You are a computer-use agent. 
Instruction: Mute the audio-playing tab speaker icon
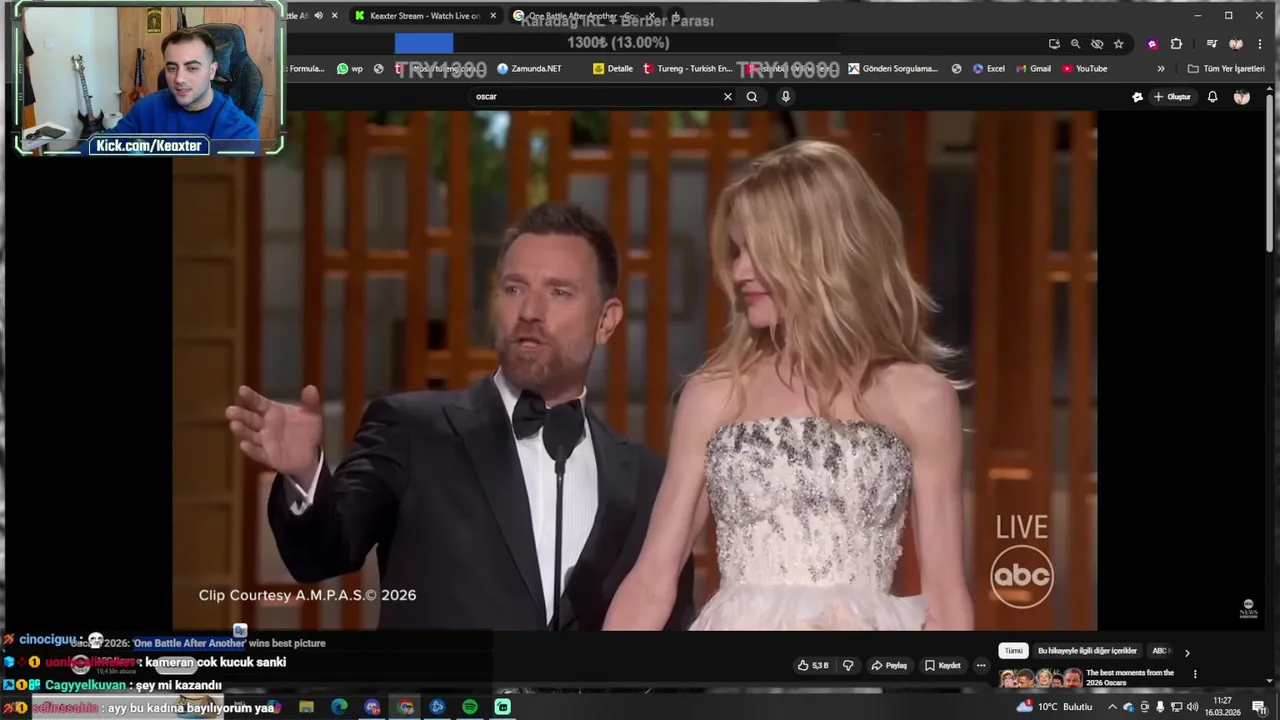click(319, 16)
